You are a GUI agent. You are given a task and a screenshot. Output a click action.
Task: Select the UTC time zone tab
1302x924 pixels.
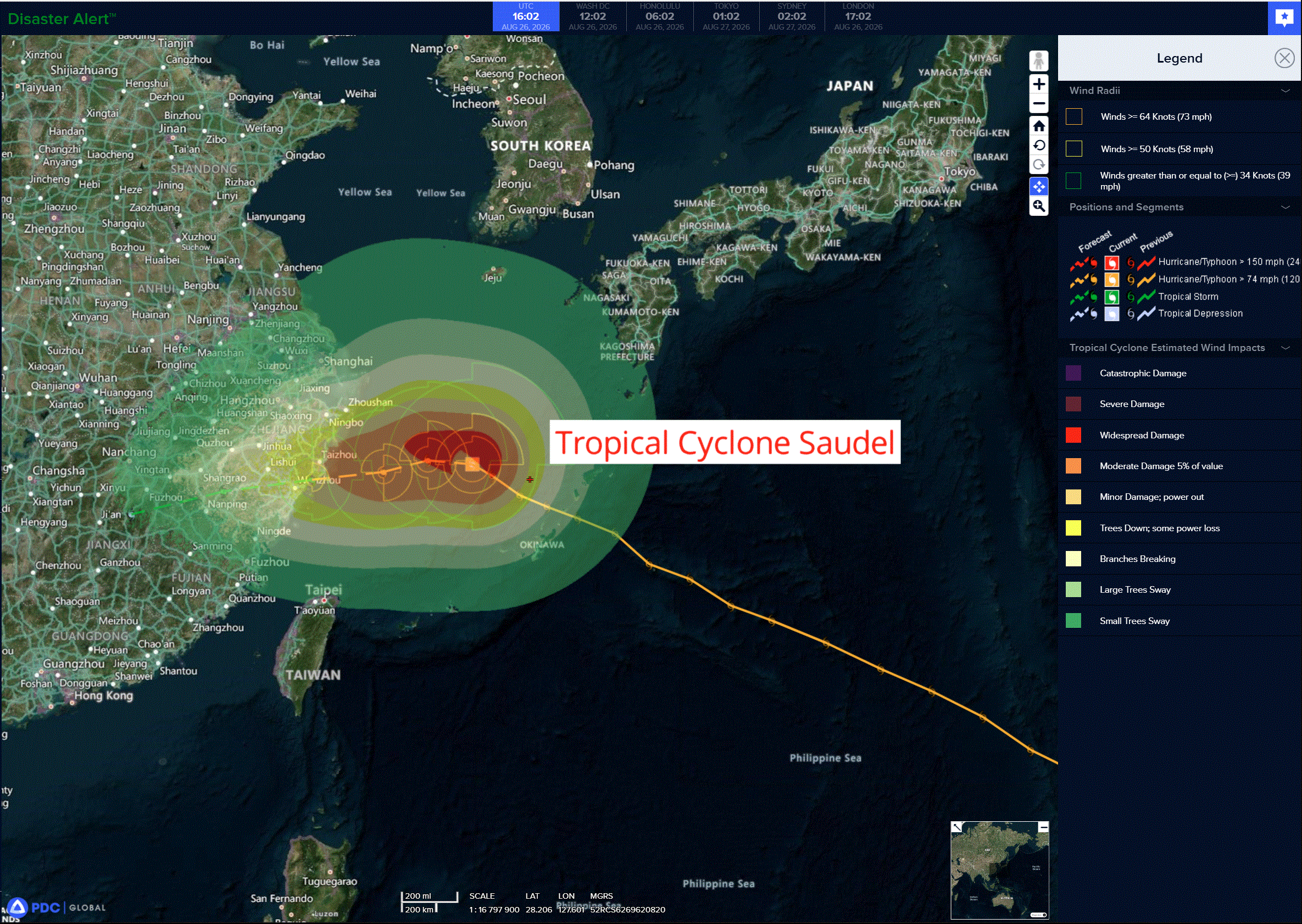(x=526, y=16)
